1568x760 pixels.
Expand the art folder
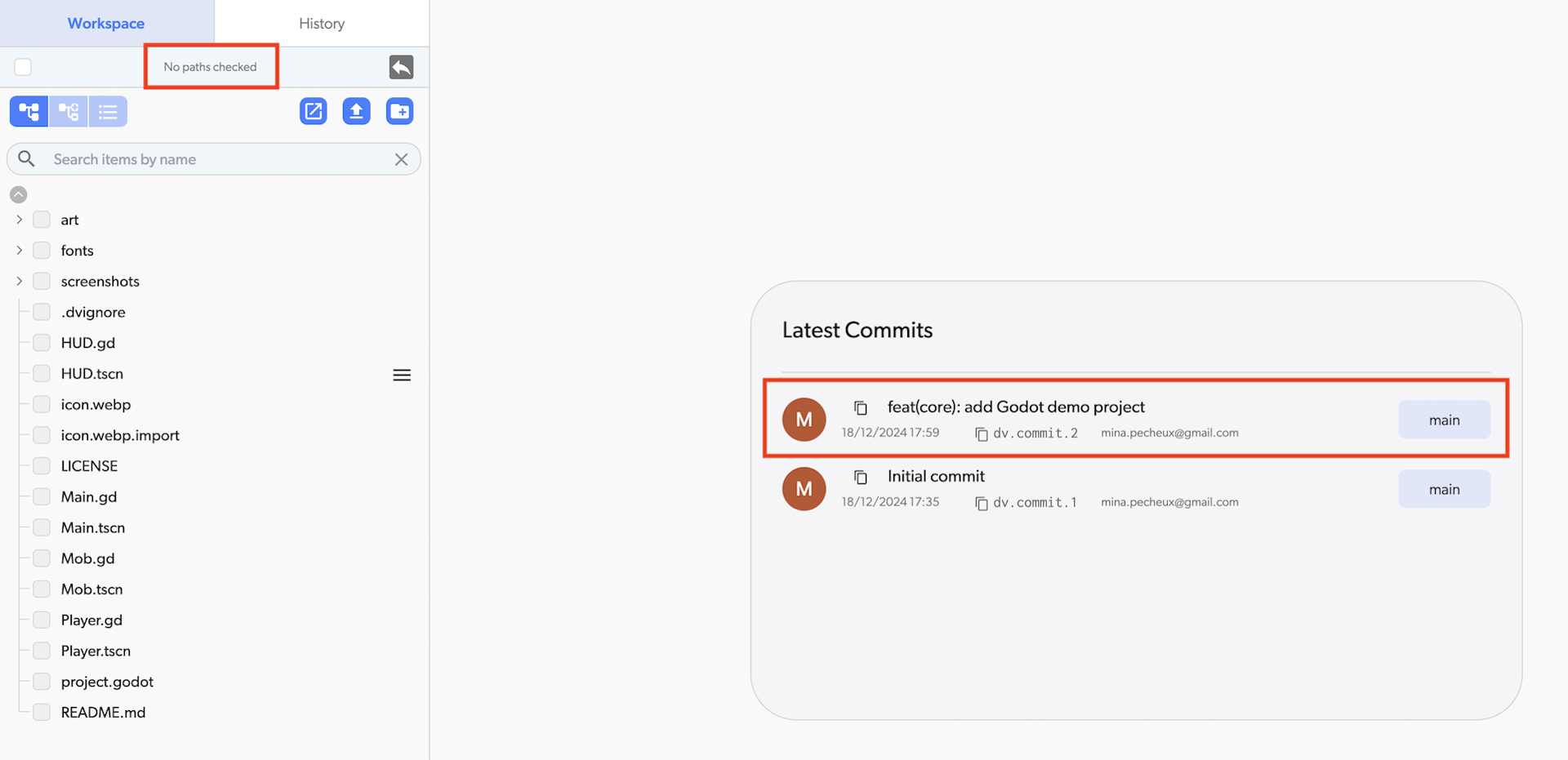coord(20,220)
